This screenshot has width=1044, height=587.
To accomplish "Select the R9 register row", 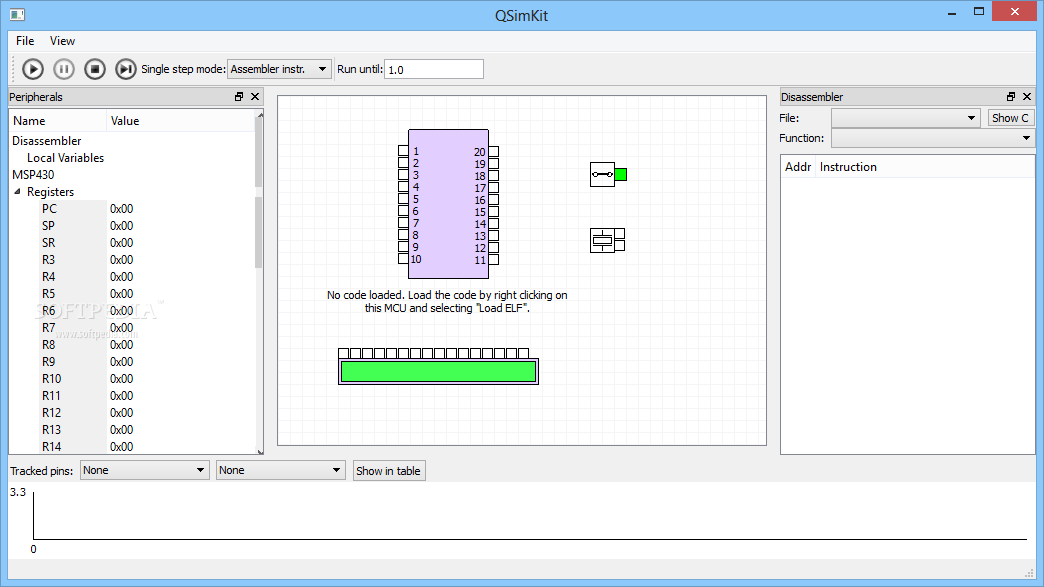I will (132, 361).
